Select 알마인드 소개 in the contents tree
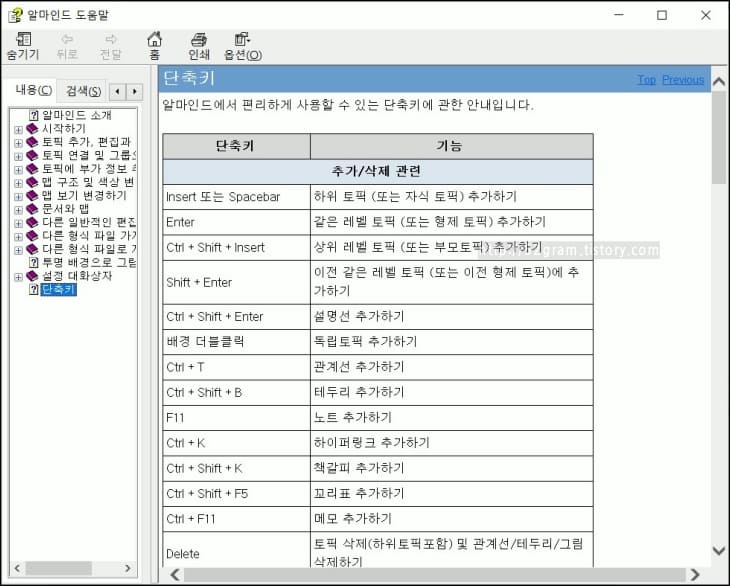The width and height of the screenshot is (730, 586). point(77,115)
